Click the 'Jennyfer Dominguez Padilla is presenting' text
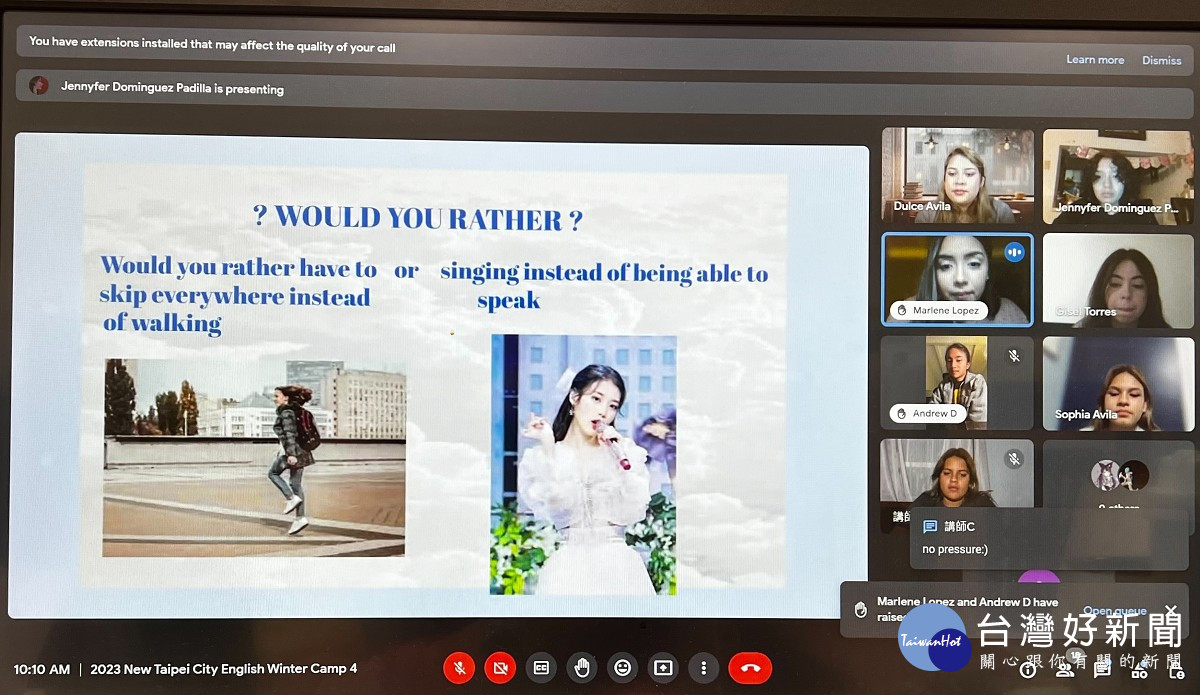This screenshot has width=1200, height=695. pyautogui.click(x=172, y=88)
